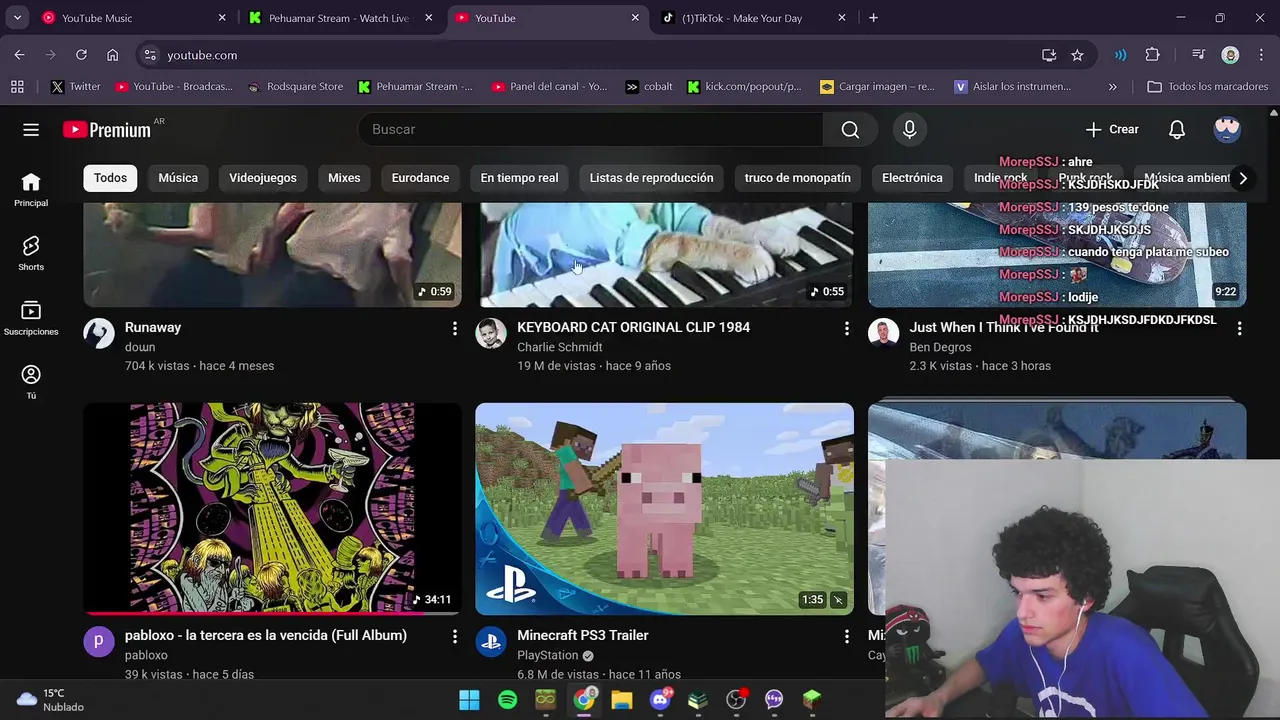The height and width of the screenshot is (720, 1280).
Task: Open options menu for Minecraft PS3 Trailer
Action: point(846,636)
